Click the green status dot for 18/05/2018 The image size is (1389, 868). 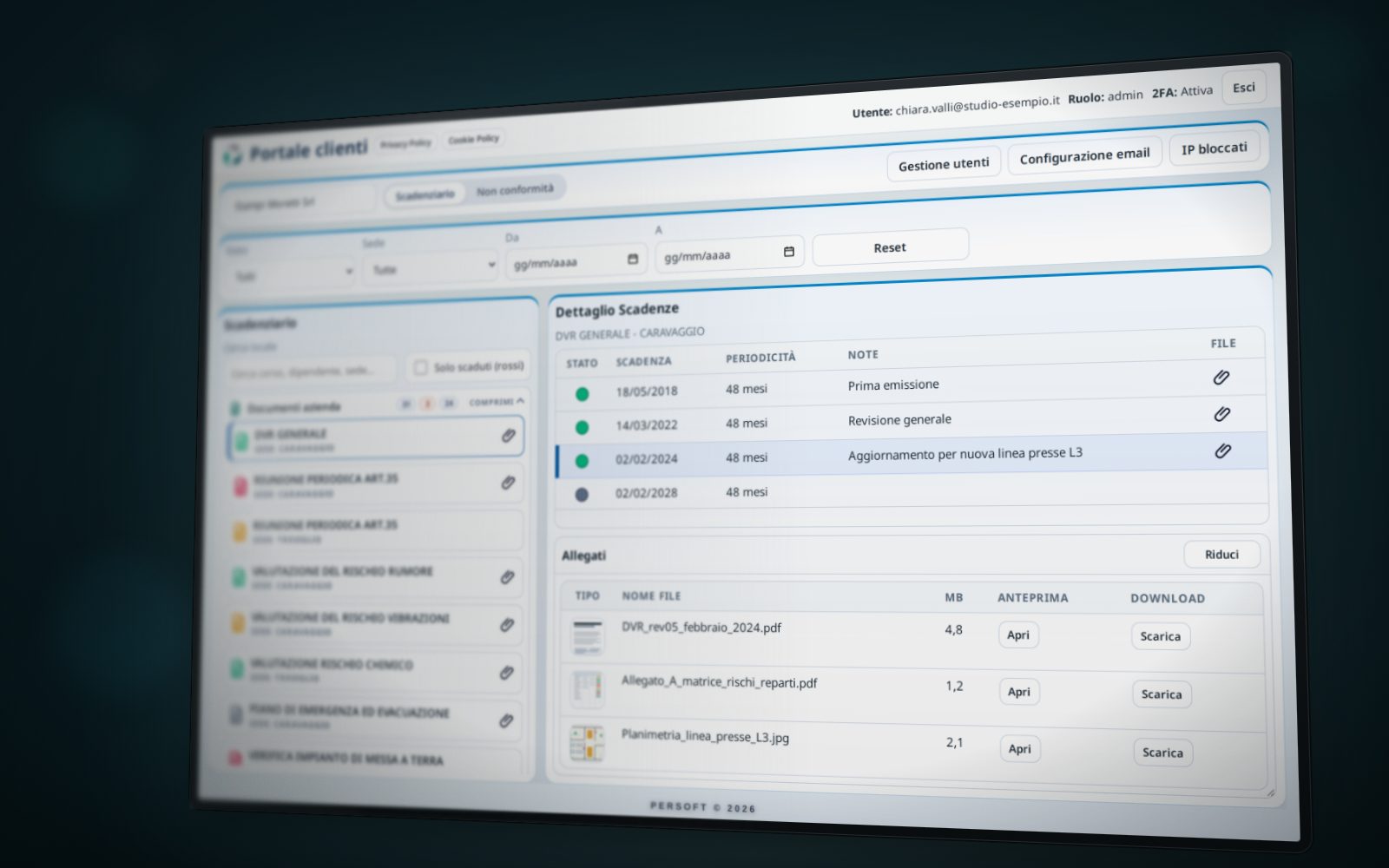point(583,394)
